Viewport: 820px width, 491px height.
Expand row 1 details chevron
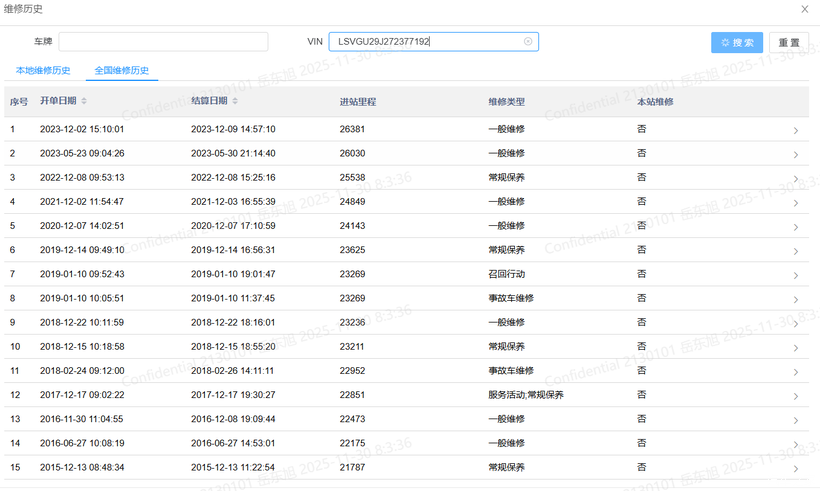(x=795, y=131)
